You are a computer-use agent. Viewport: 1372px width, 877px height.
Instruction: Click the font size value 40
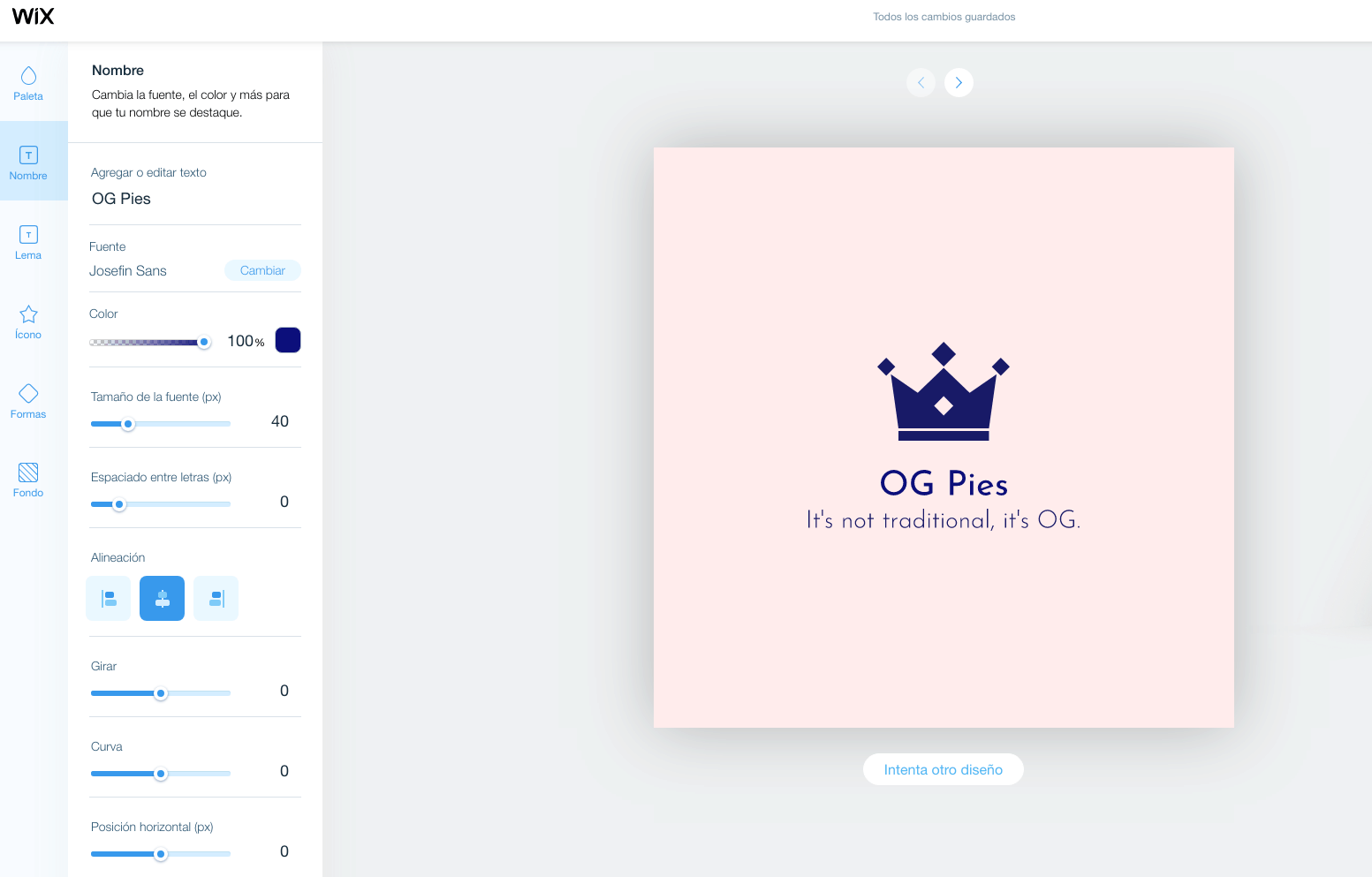point(280,421)
